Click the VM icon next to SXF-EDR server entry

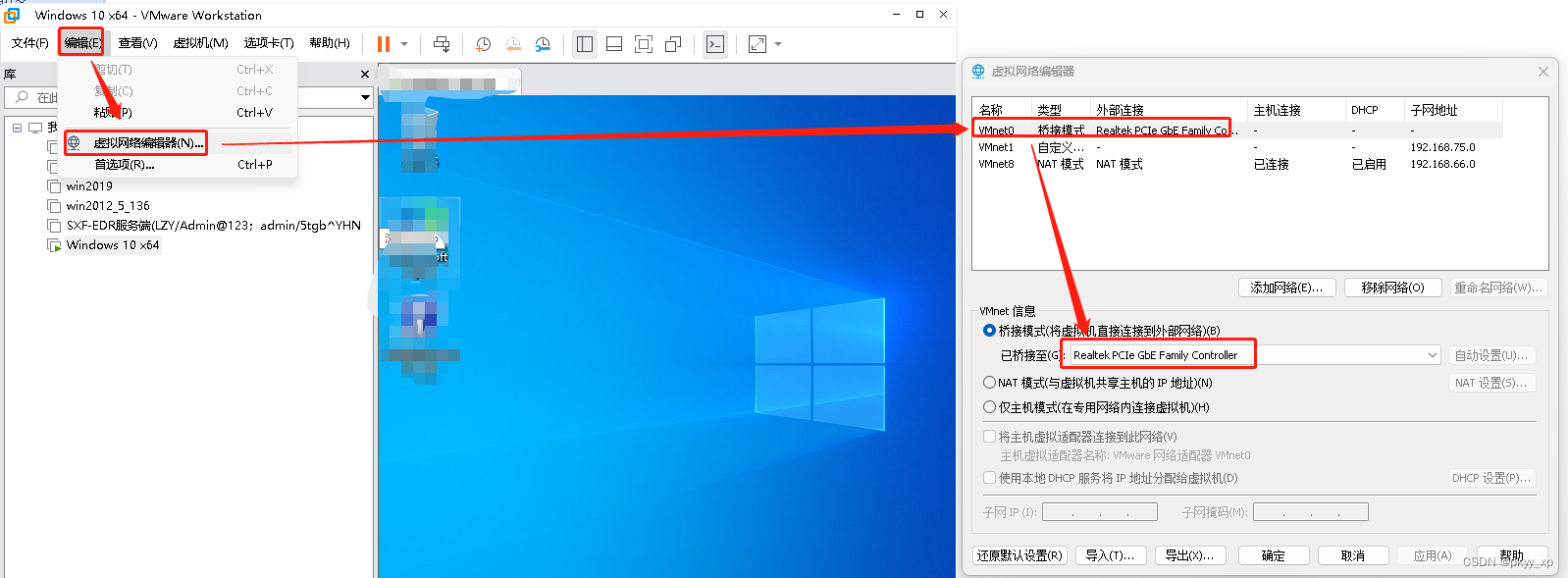pos(54,226)
